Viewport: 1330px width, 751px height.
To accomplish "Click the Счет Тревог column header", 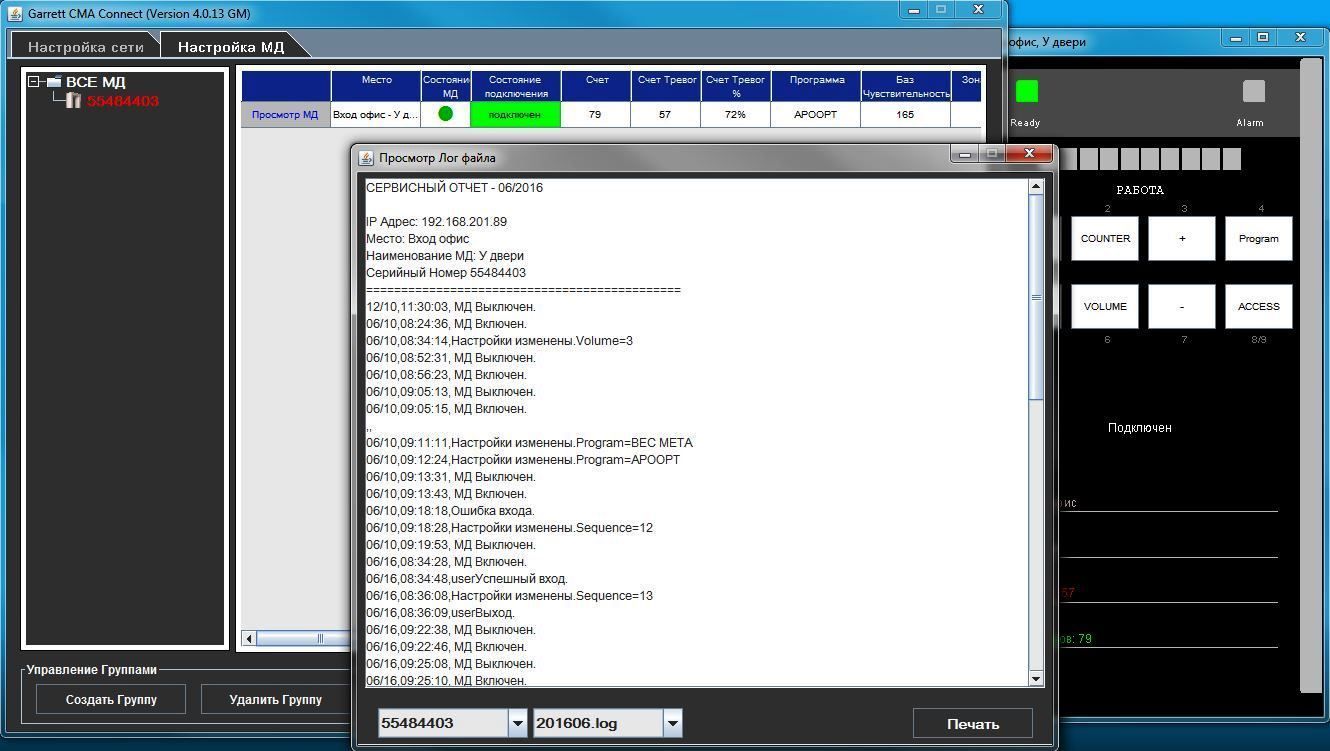I will tap(667, 86).
